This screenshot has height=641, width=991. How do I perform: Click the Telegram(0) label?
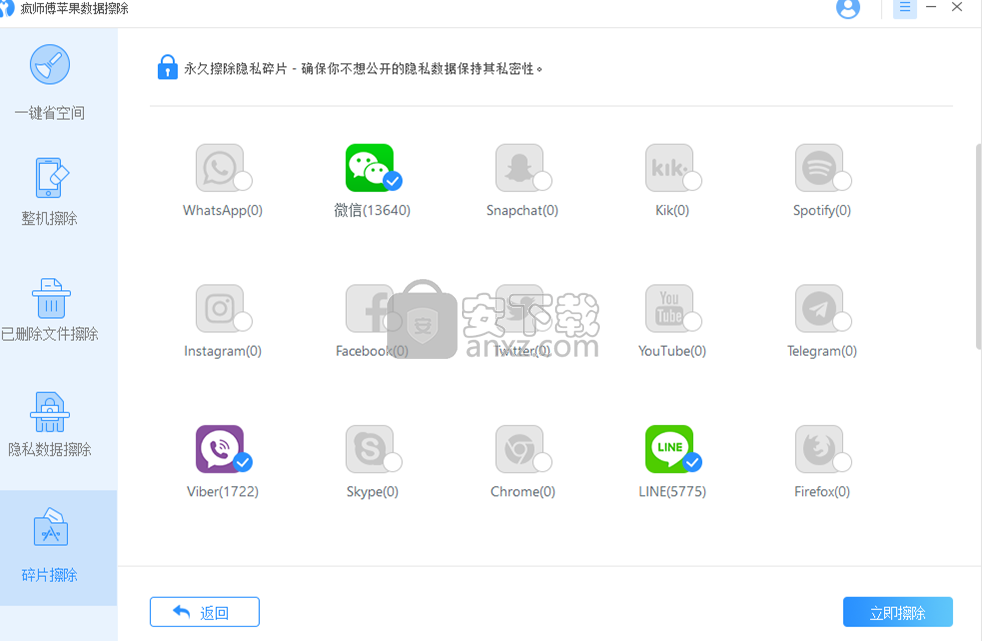click(822, 351)
